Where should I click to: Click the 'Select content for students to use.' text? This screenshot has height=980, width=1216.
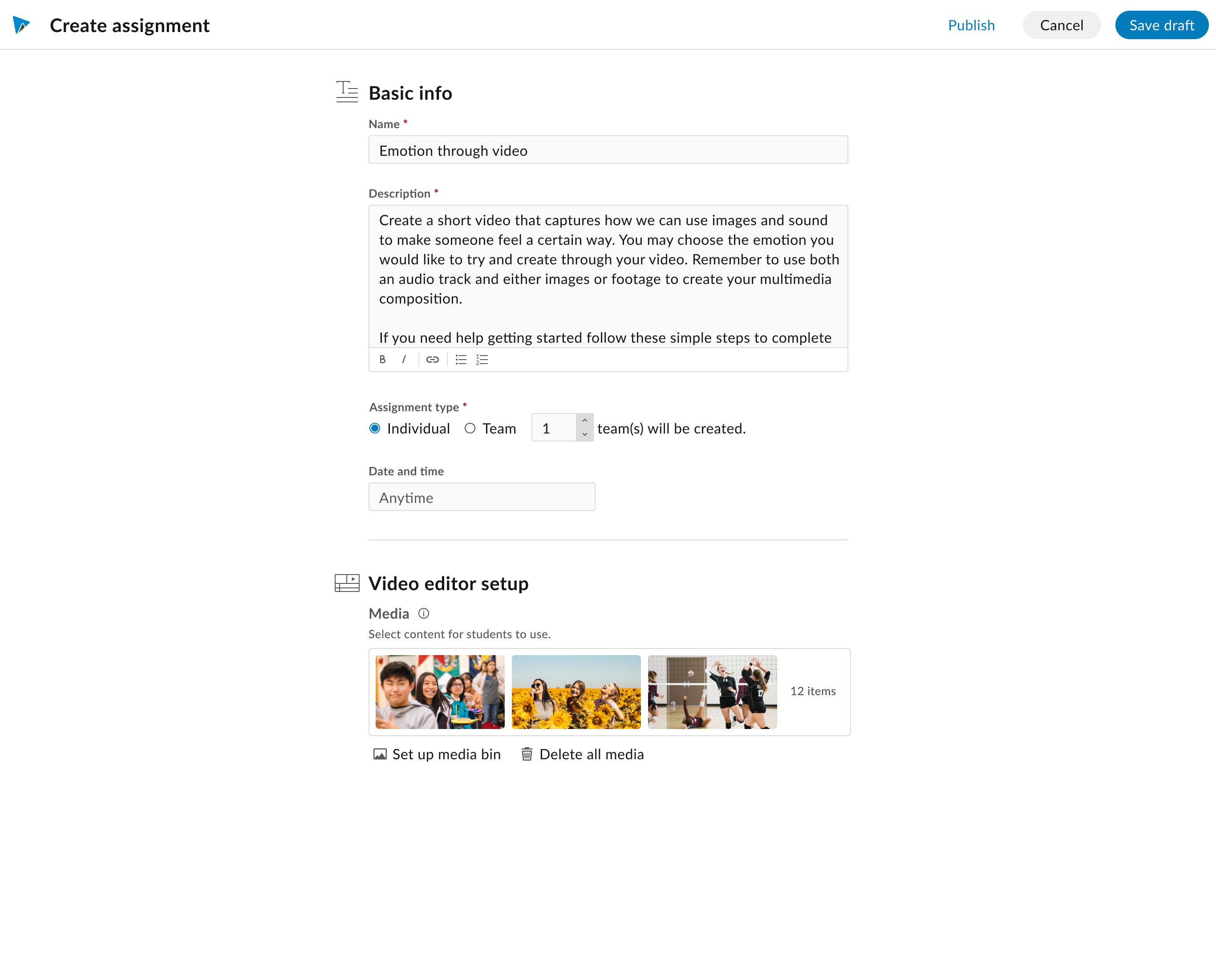pyautogui.click(x=459, y=634)
